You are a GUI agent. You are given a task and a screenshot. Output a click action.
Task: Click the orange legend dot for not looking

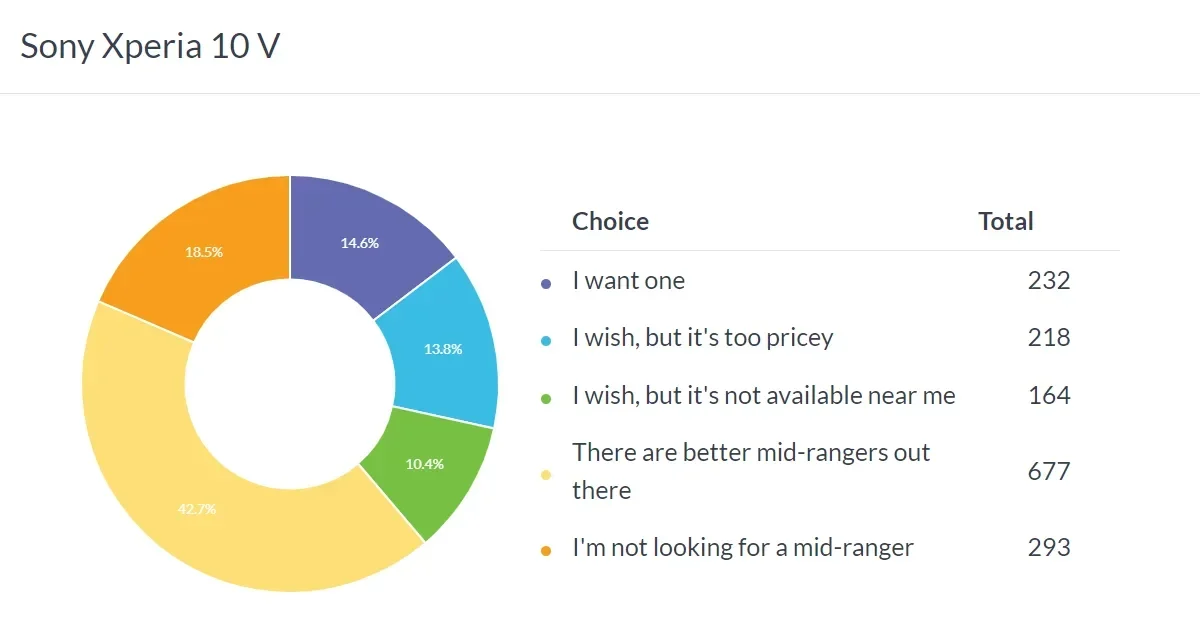pos(546,551)
